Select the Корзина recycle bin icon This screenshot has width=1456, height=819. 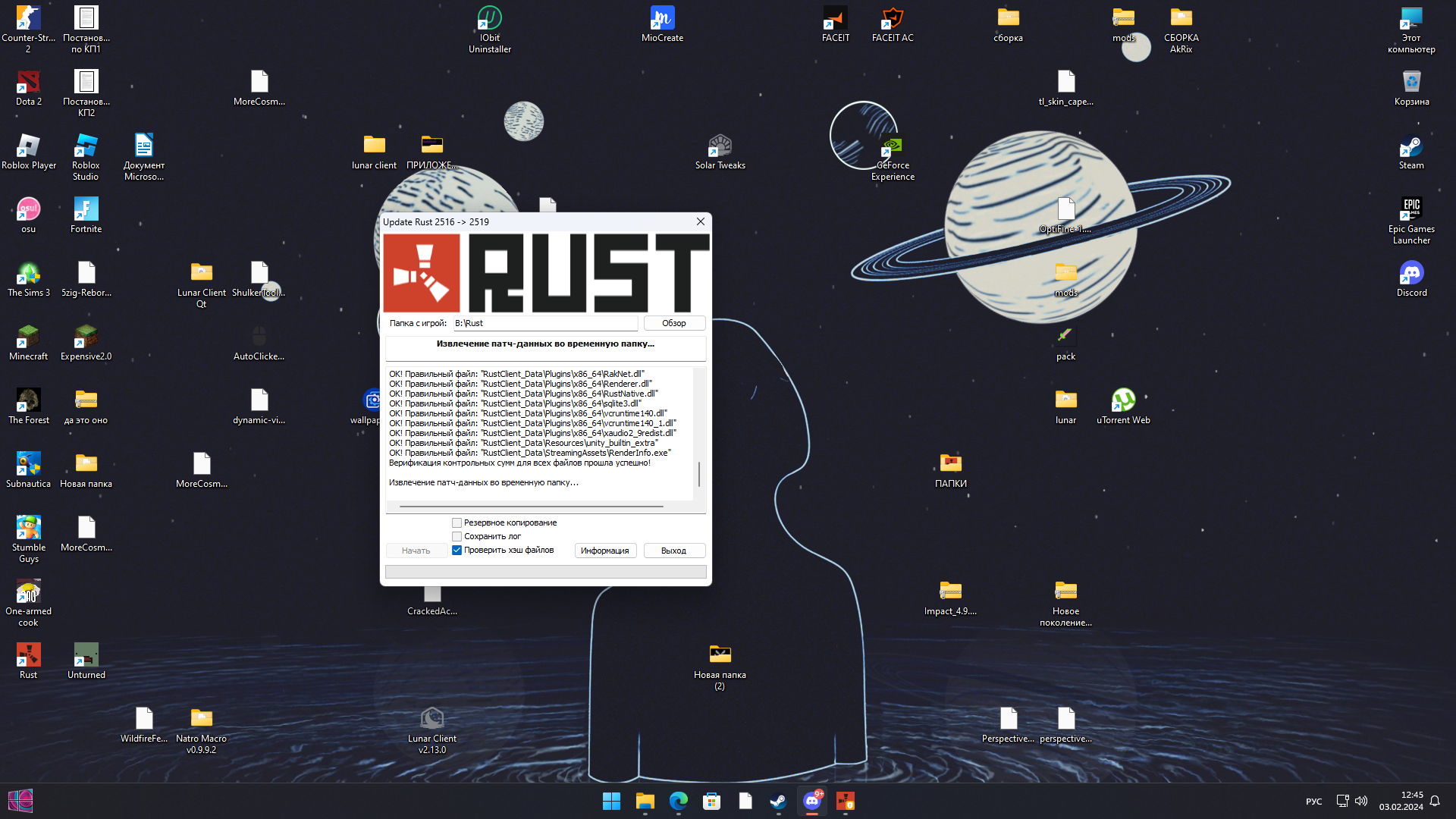(x=1411, y=87)
